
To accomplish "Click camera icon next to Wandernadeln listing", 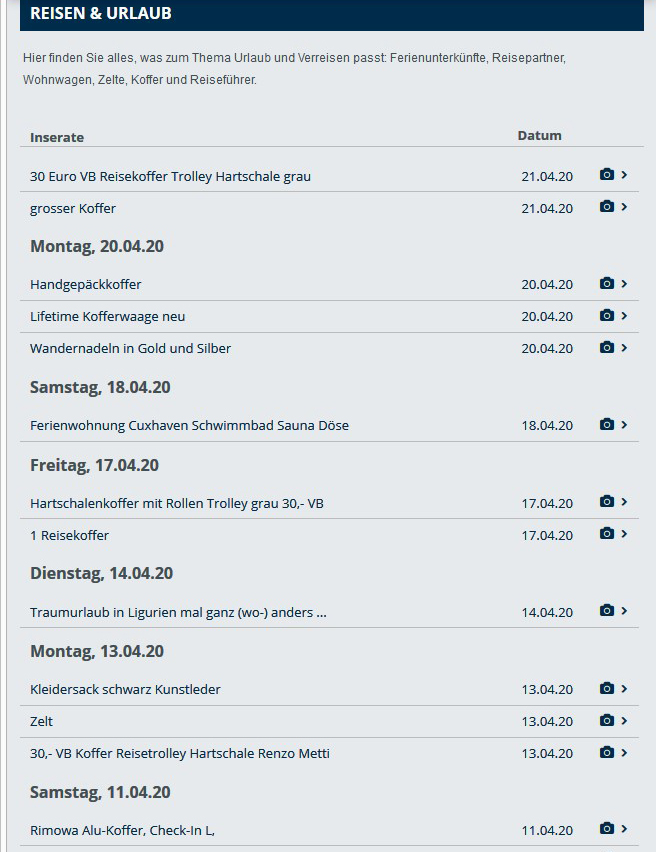I will pyautogui.click(x=606, y=348).
